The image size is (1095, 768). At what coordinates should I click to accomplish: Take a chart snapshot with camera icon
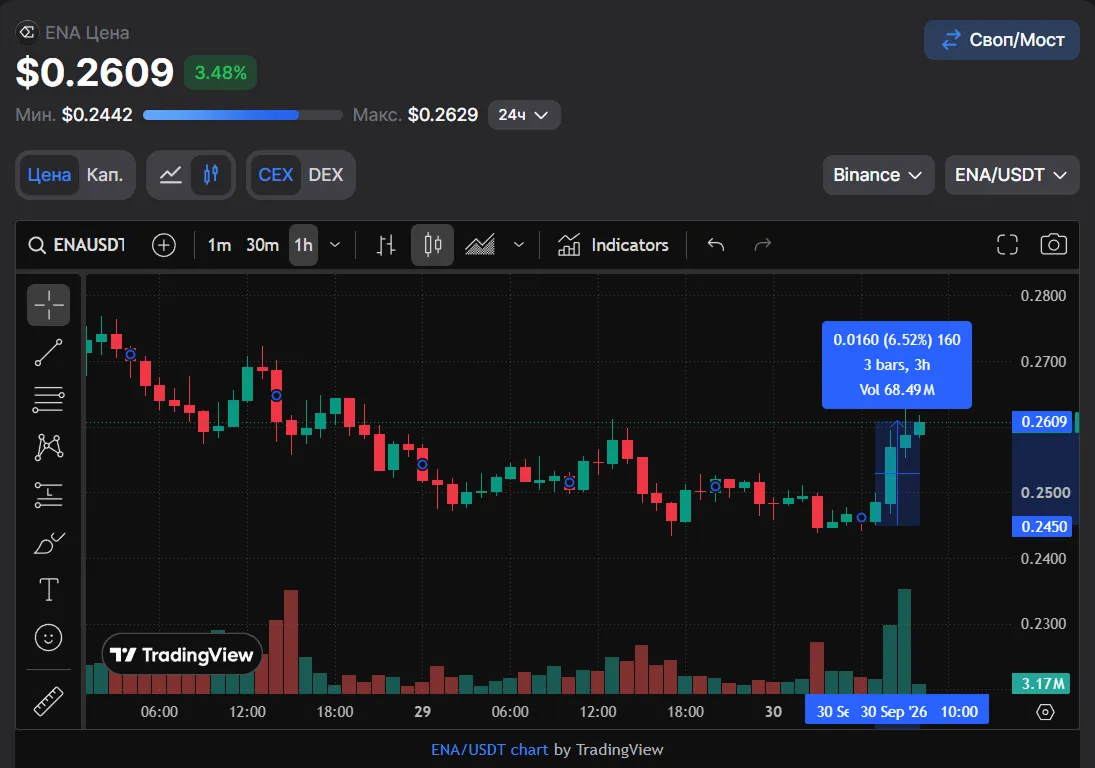click(x=1053, y=244)
